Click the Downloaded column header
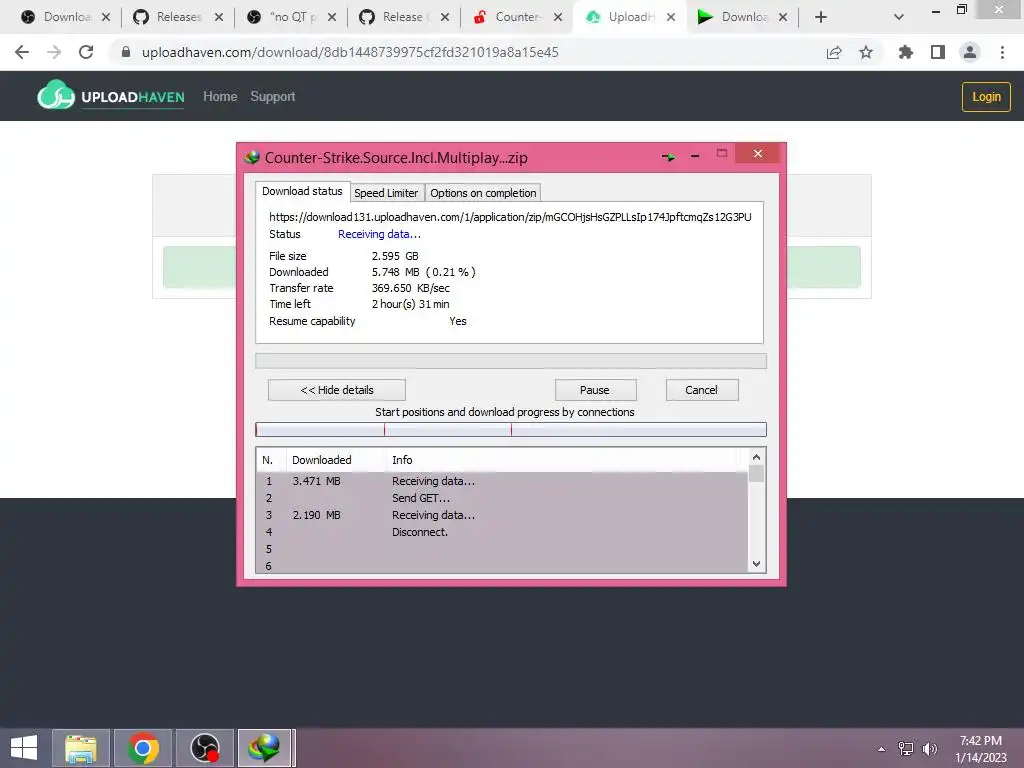This screenshot has width=1024, height=768. (x=336, y=460)
